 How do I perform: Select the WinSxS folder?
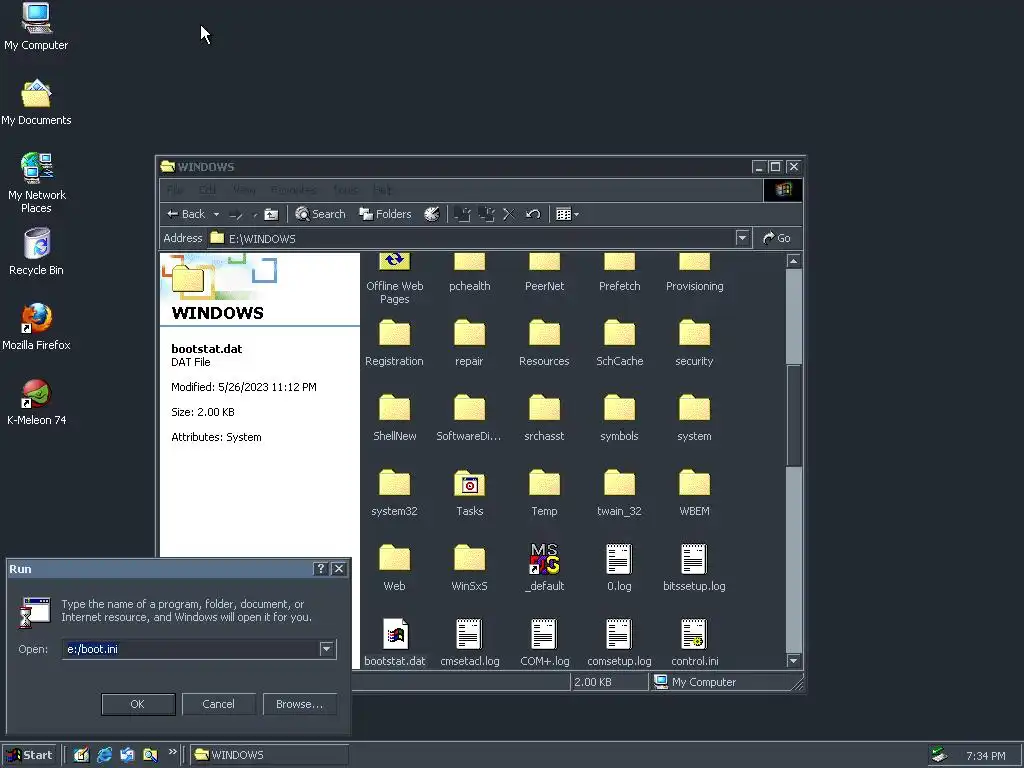(470, 568)
